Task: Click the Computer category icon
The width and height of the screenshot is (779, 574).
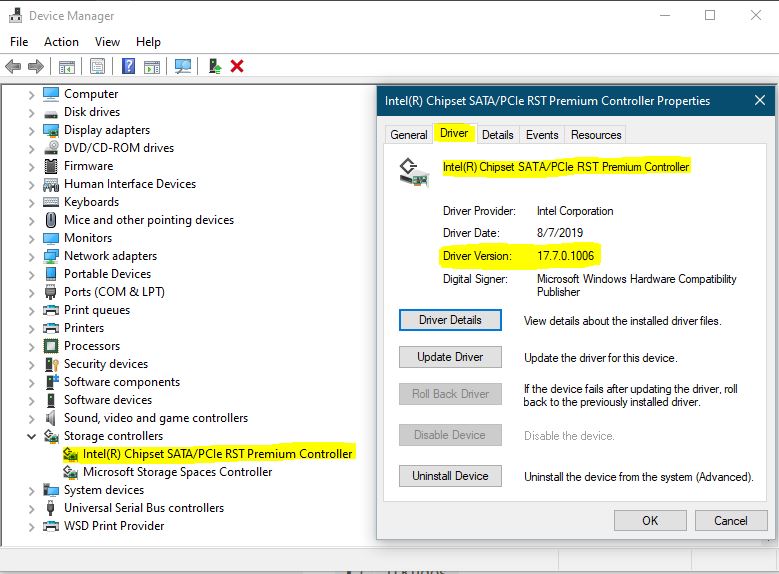Action: click(51, 94)
